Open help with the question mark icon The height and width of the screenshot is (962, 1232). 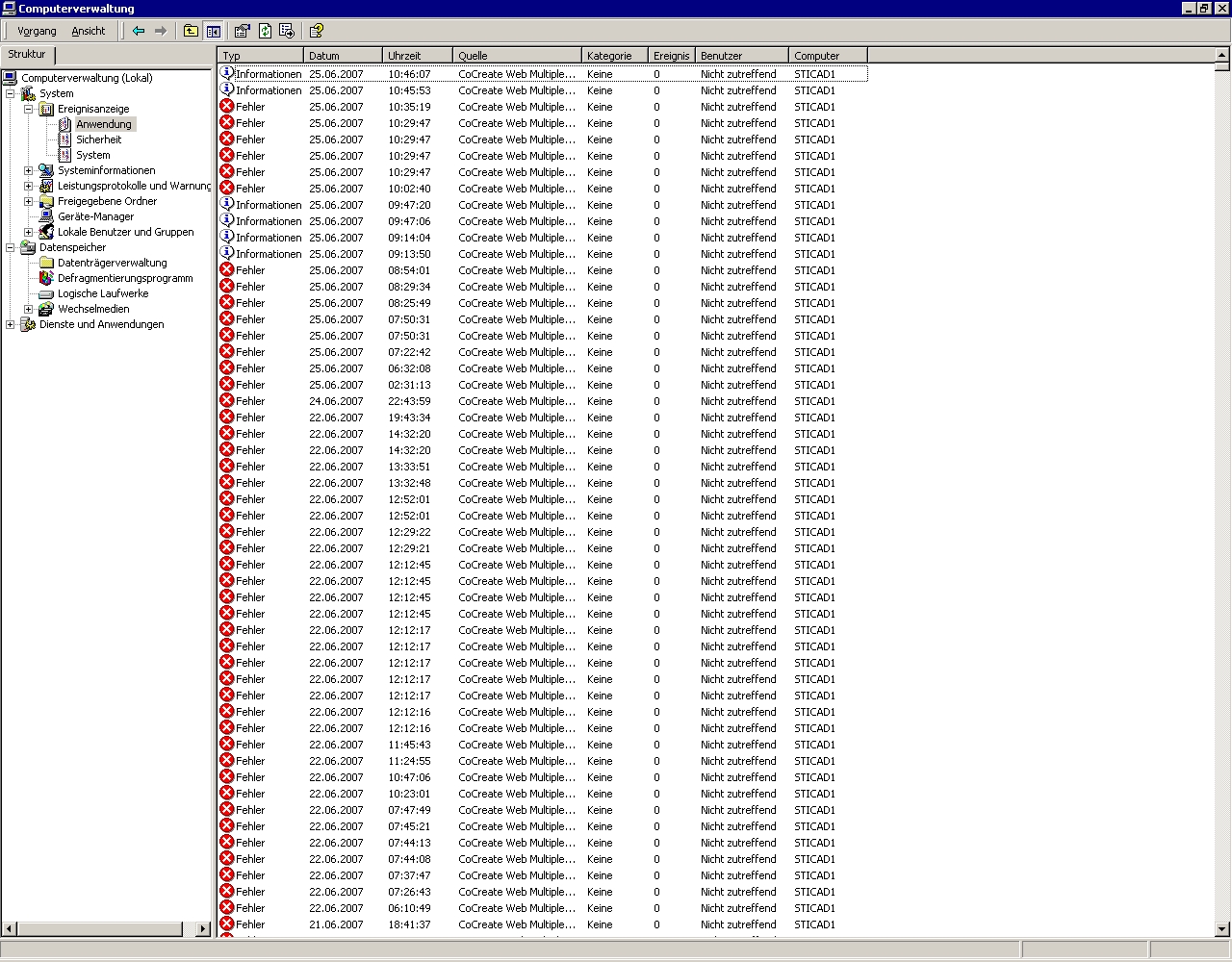tap(317, 31)
